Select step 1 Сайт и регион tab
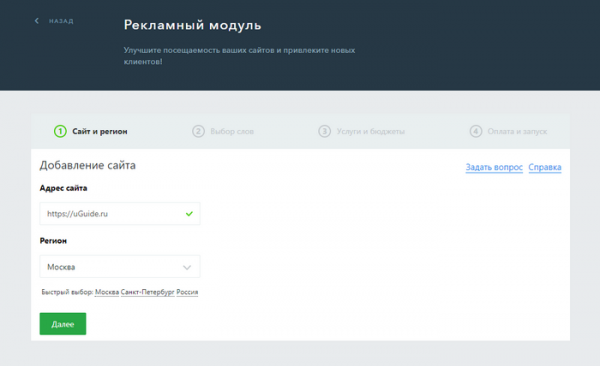Screen dimensions: 600x366 91,131
